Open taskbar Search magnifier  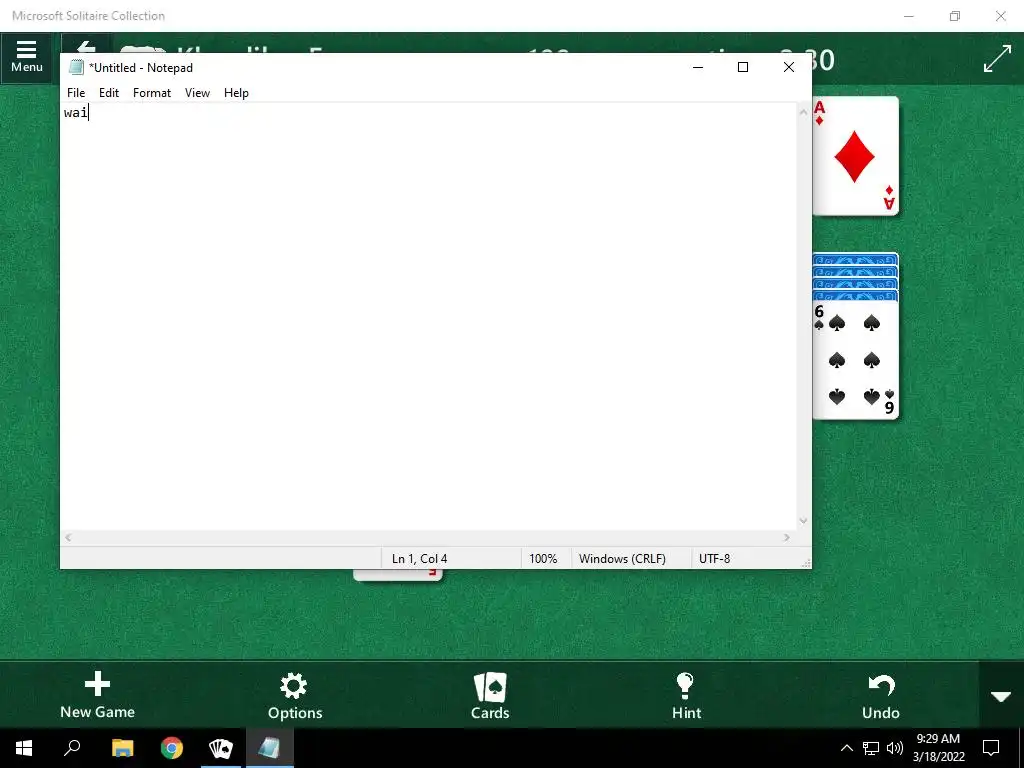pyautogui.click(x=72, y=748)
